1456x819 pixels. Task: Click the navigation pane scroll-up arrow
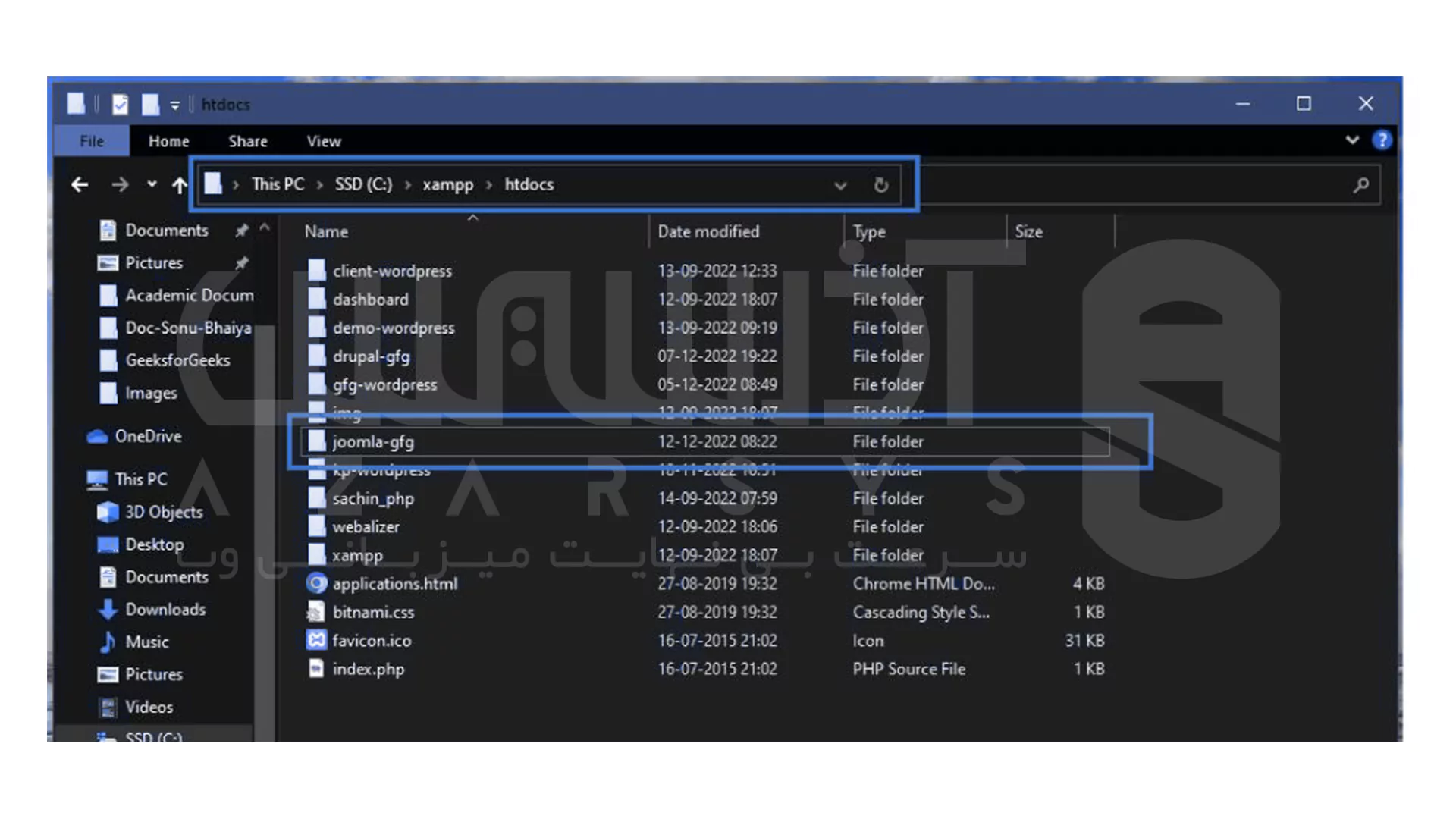point(265,227)
